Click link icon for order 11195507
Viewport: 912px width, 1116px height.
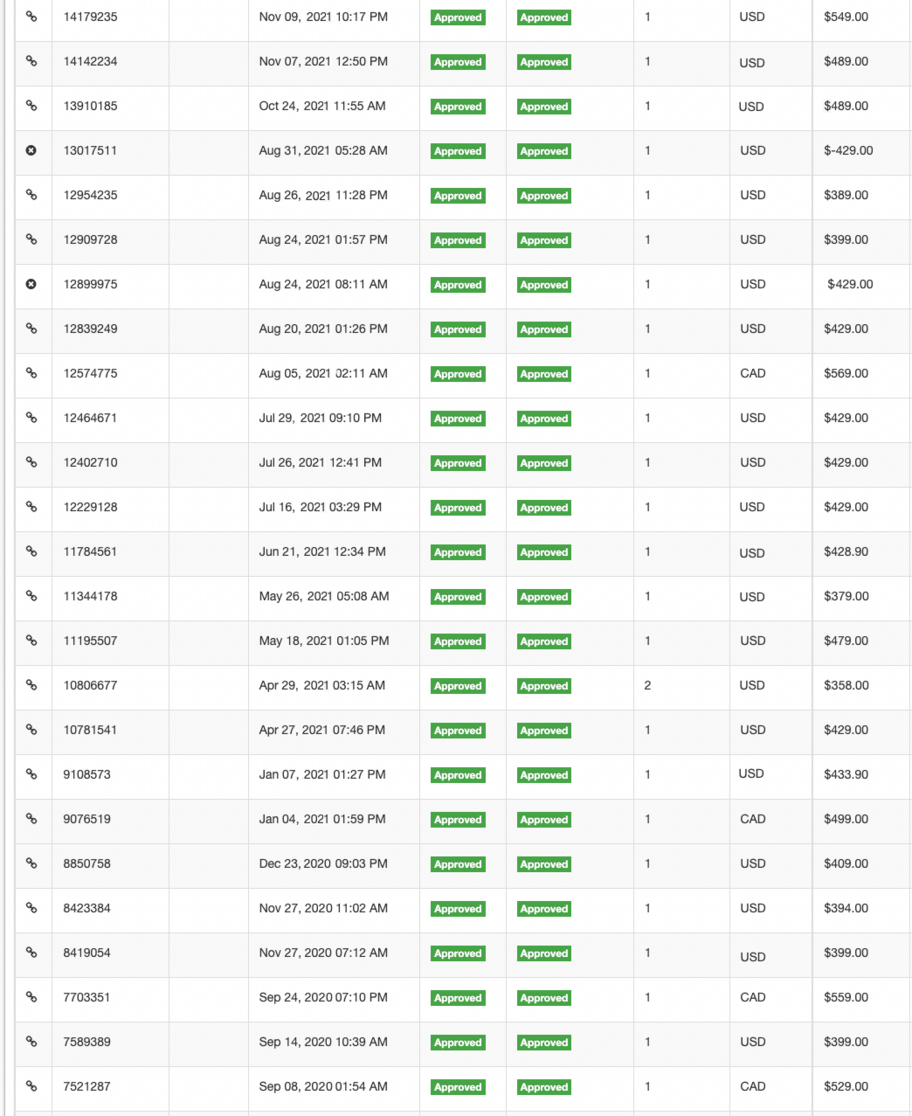(x=31, y=641)
